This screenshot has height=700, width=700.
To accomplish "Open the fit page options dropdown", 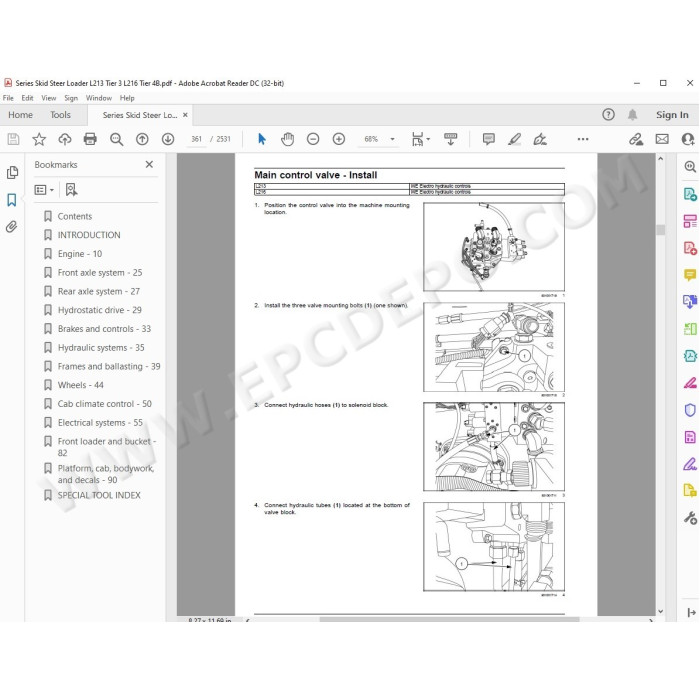I will pyautogui.click(x=421, y=139).
